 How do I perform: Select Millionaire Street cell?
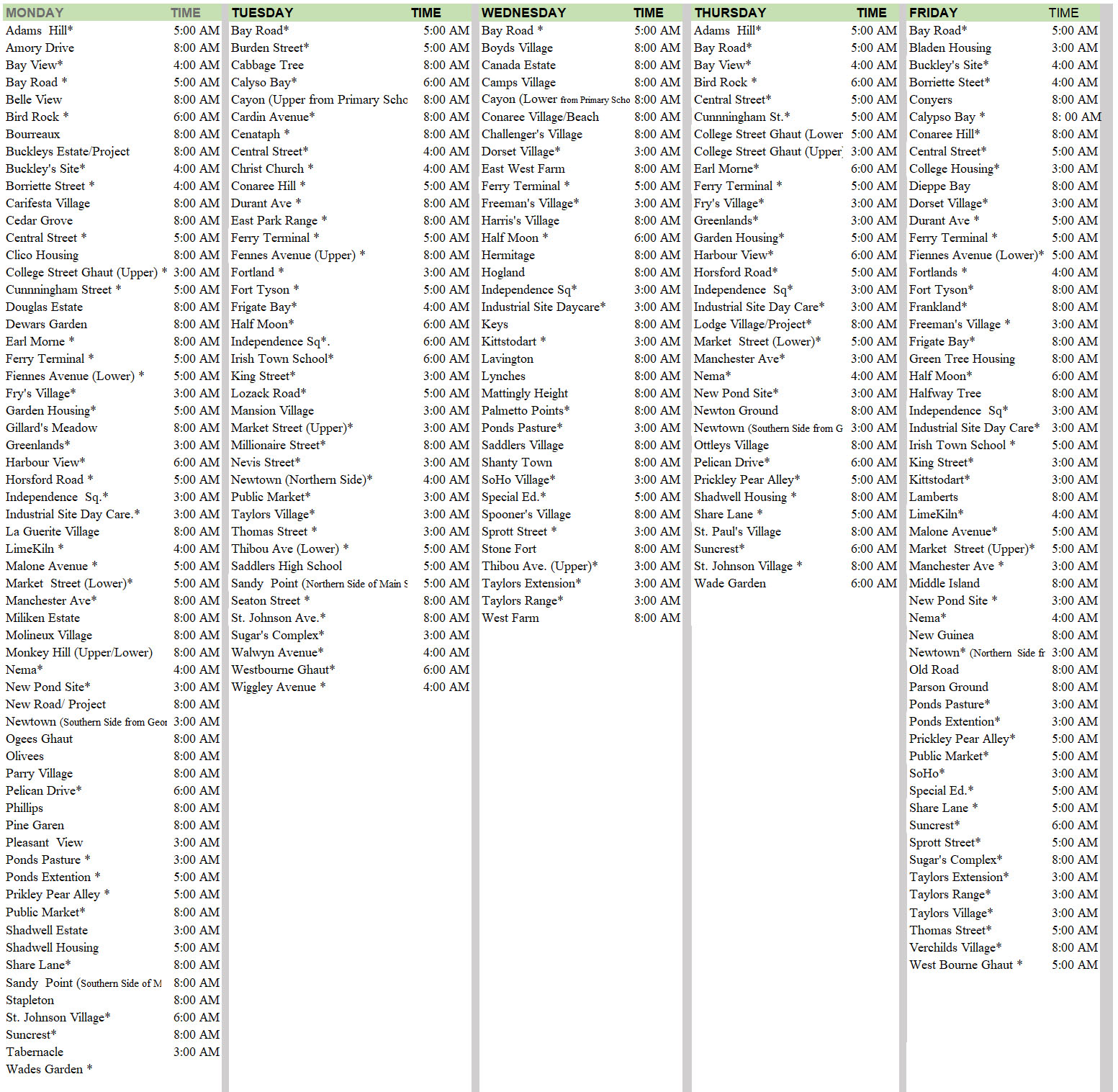click(x=278, y=445)
